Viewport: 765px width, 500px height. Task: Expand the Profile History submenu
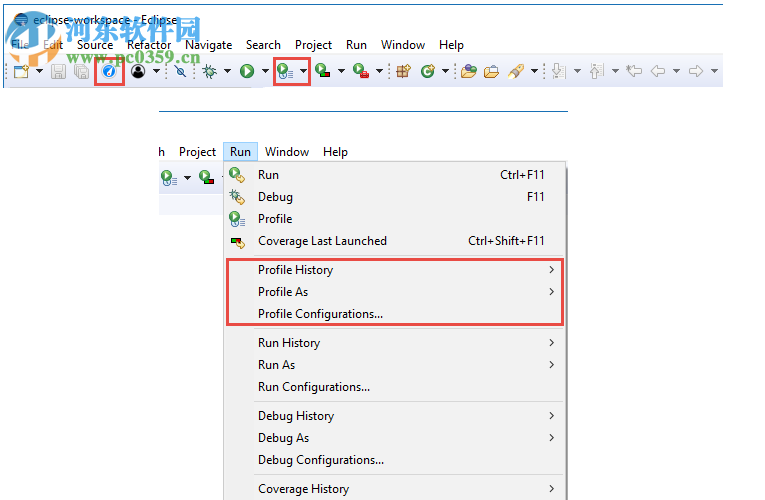[395, 270]
